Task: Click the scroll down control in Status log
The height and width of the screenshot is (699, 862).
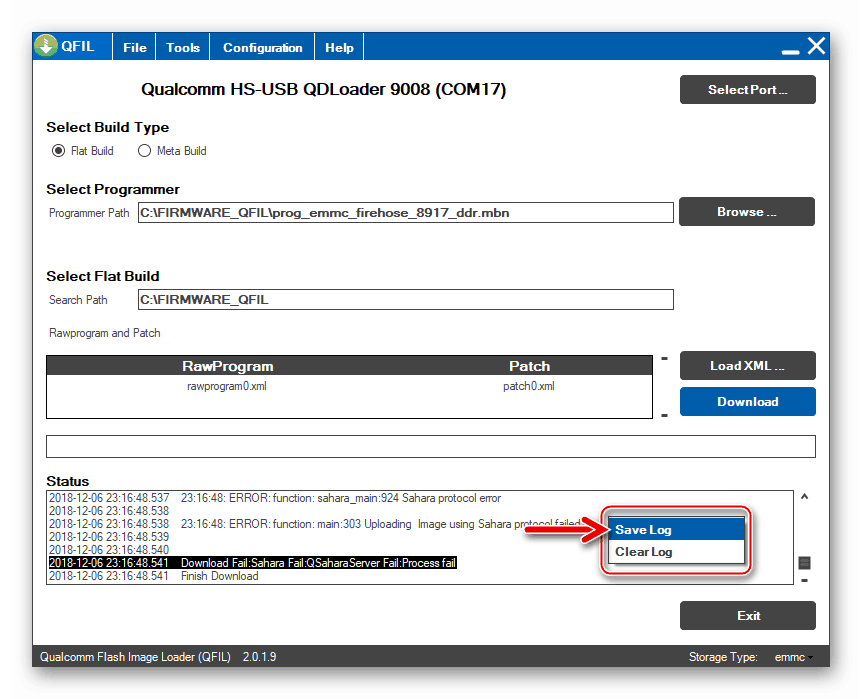Action: pos(804,580)
